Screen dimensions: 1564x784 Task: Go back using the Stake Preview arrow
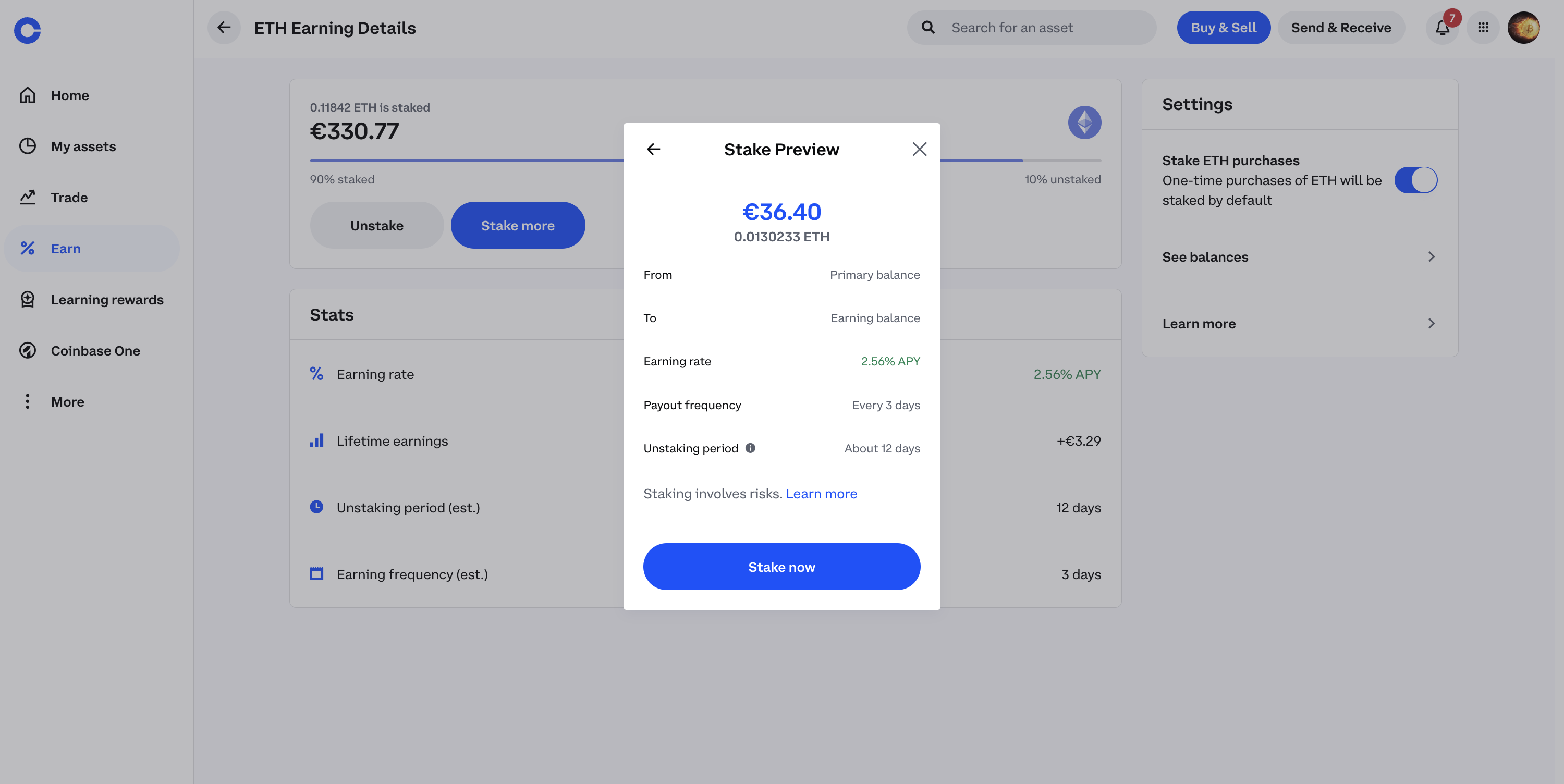point(653,150)
